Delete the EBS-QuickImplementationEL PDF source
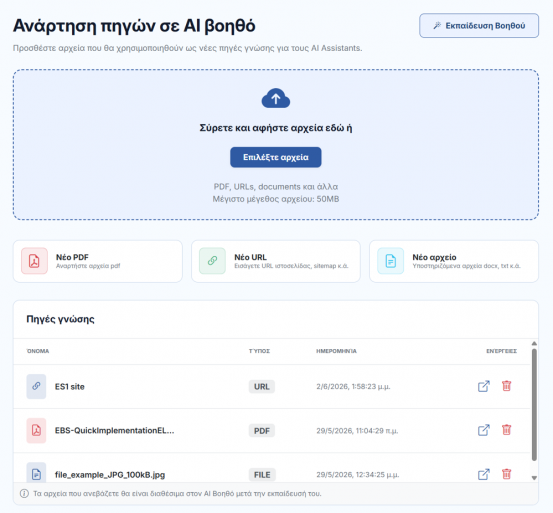This screenshot has width=553, height=513. [506, 430]
